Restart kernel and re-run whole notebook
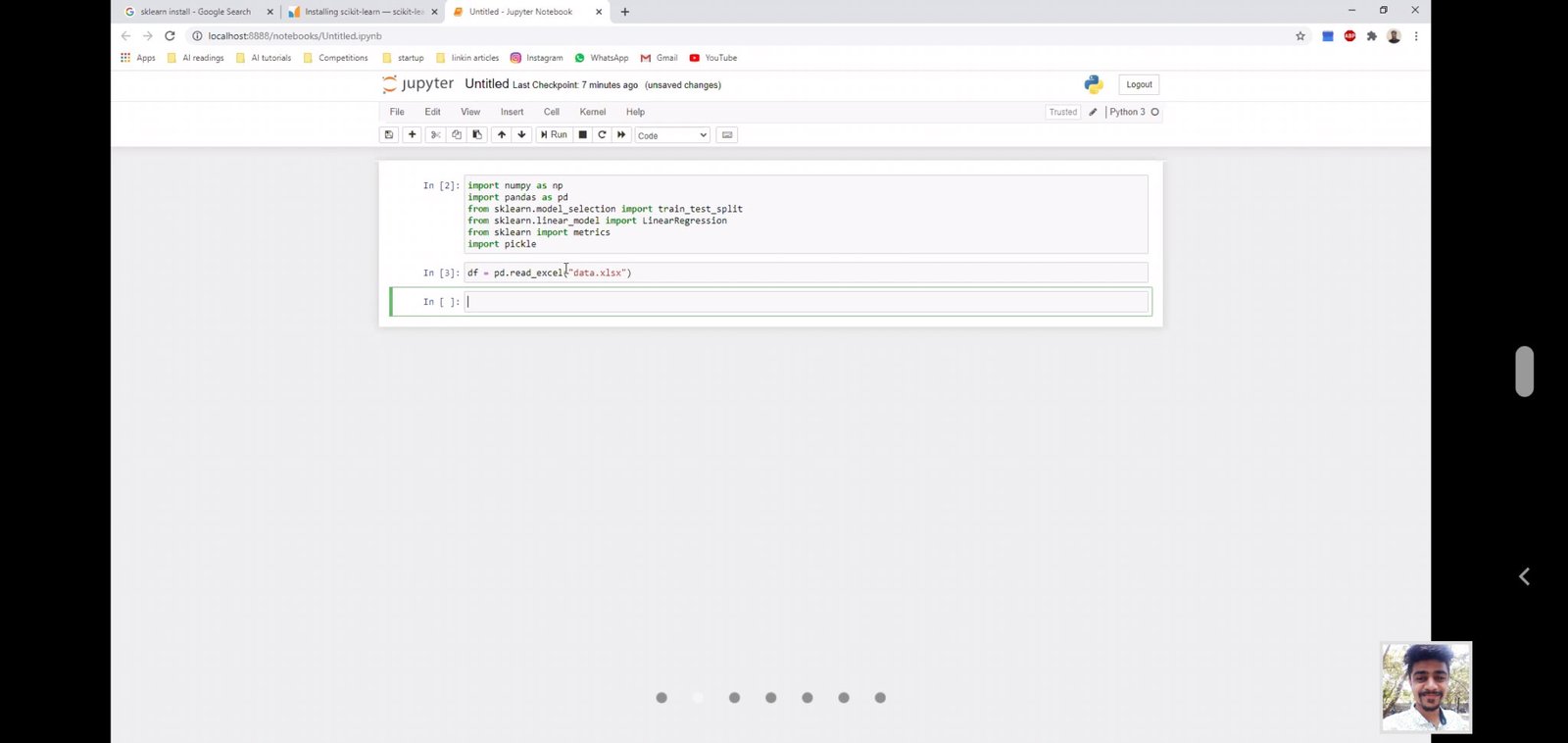The width and height of the screenshot is (1568, 743). pyautogui.click(x=621, y=135)
